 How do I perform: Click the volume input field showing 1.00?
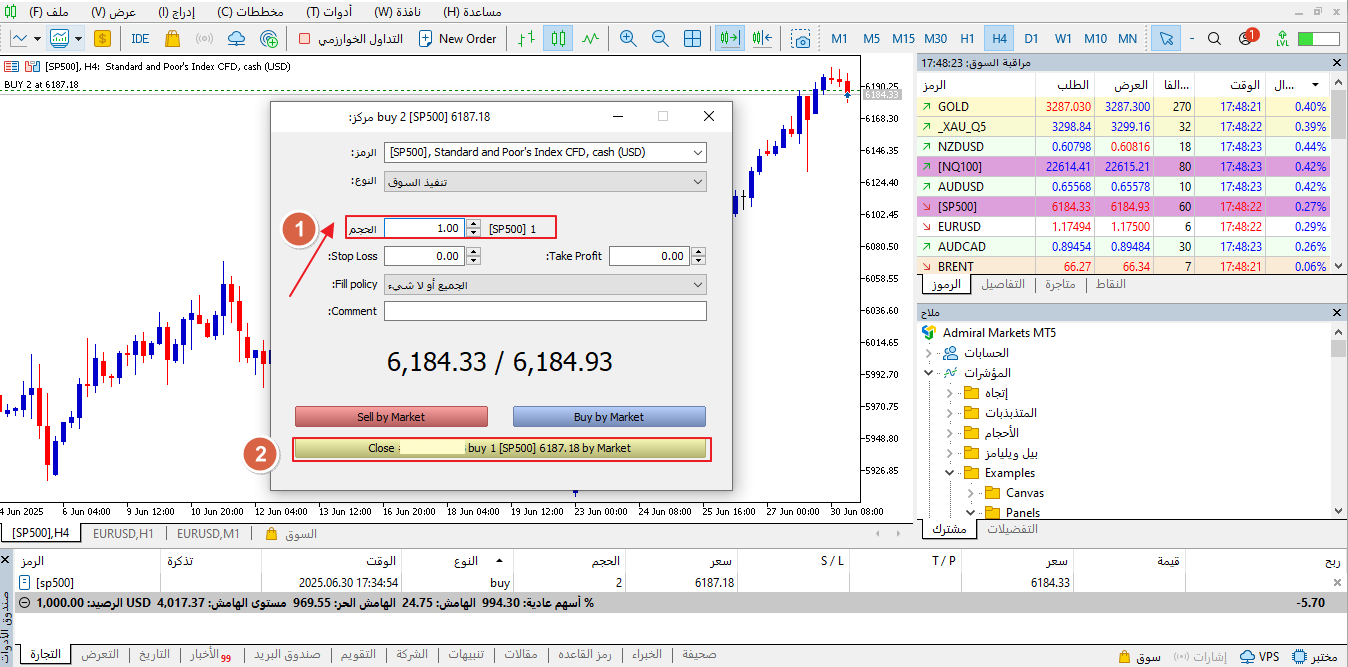point(424,228)
